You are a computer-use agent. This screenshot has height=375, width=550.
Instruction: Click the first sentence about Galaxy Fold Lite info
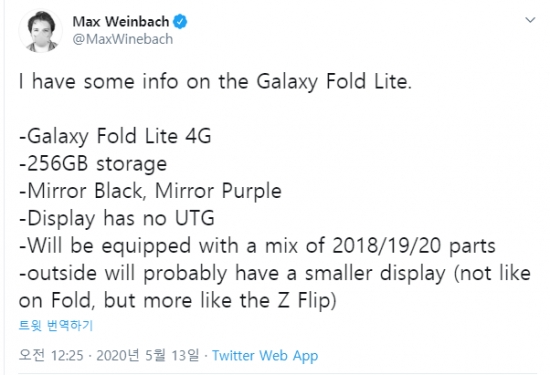(x=215, y=82)
